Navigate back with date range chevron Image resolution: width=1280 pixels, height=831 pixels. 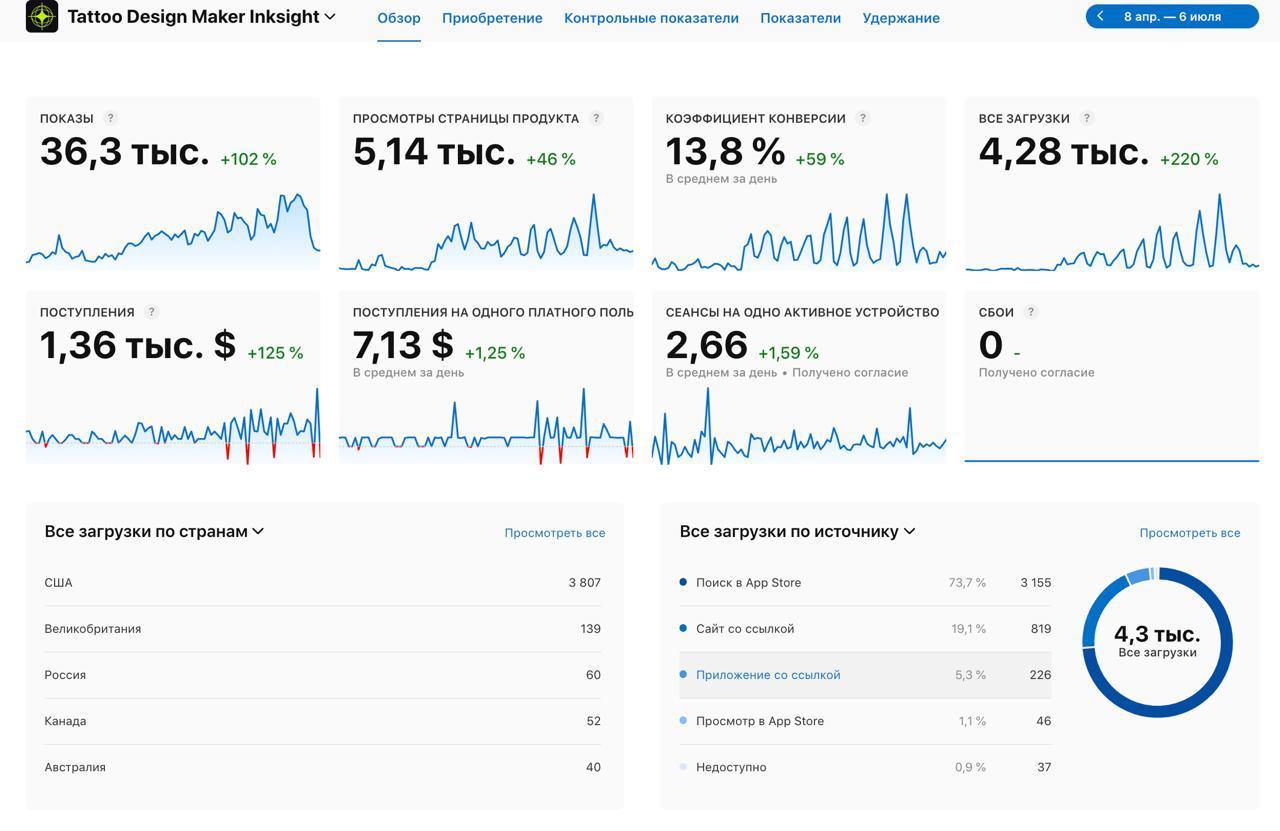pyautogui.click(x=1100, y=16)
